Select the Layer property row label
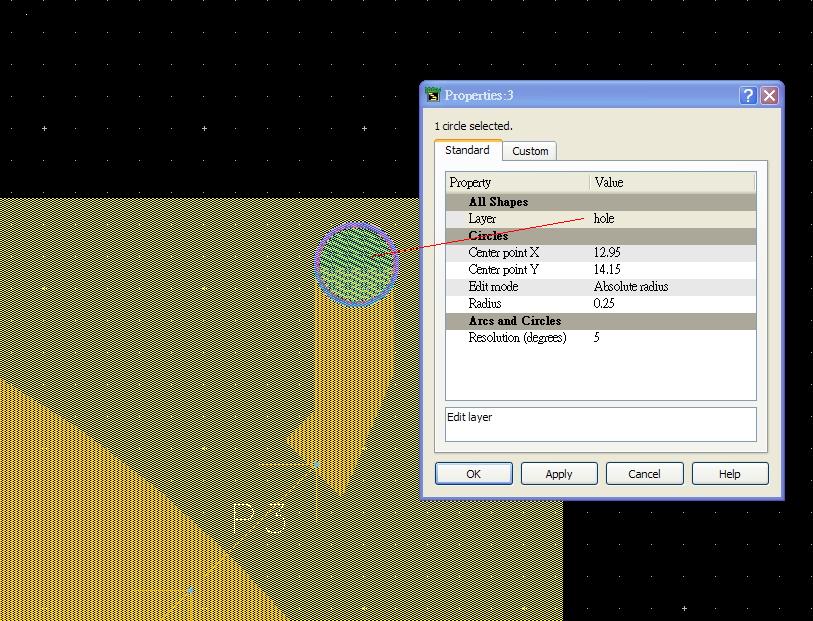This screenshot has height=621, width=813. click(x=482, y=219)
